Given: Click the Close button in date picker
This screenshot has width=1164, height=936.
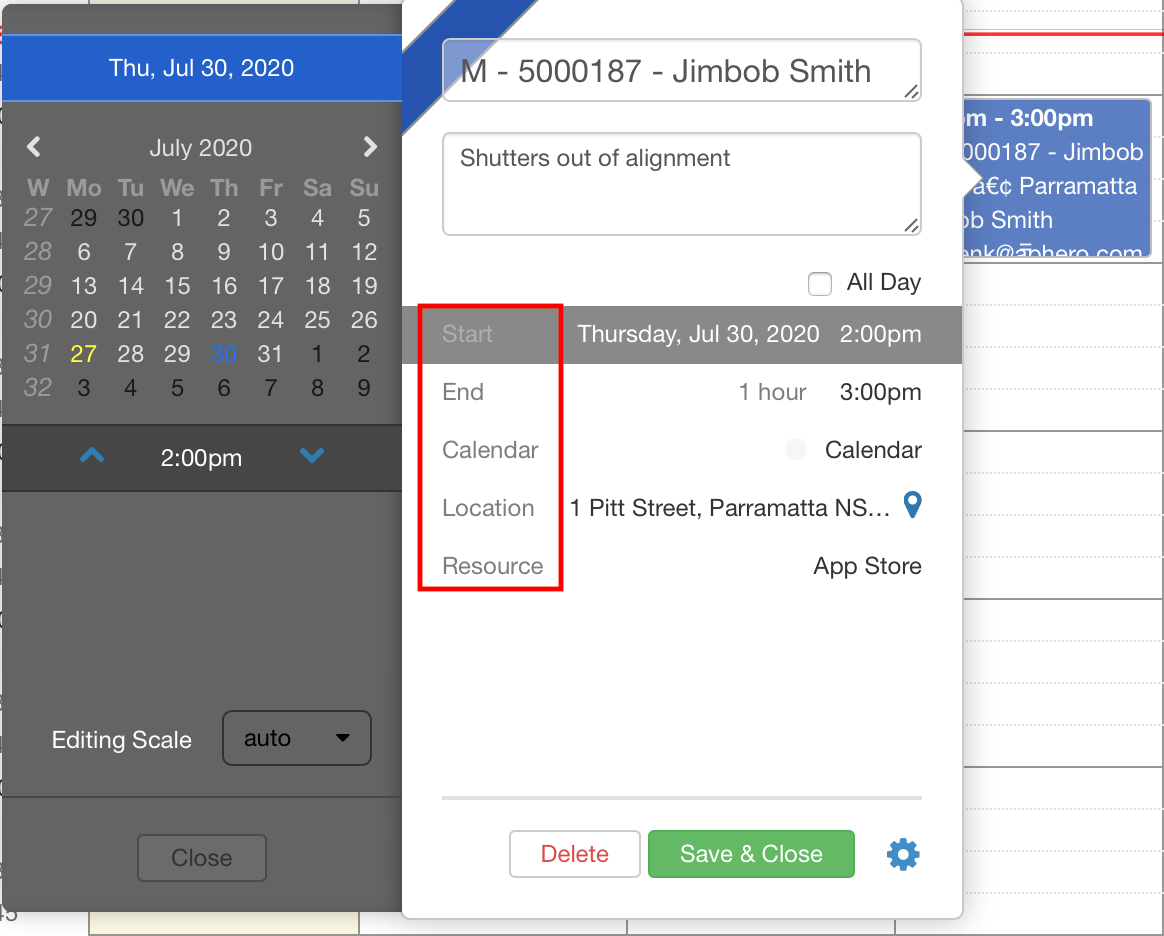Looking at the screenshot, I should coord(202,858).
